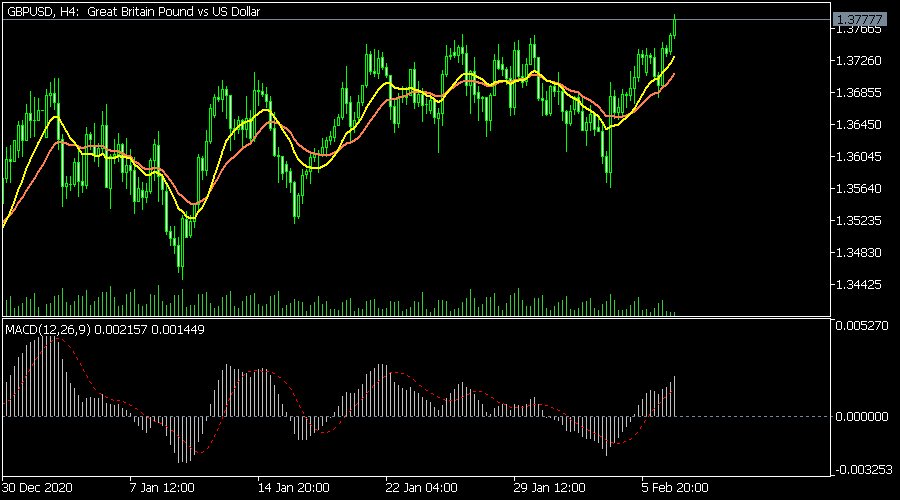Click the -0.003253 MACD scale value

(x=861, y=468)
